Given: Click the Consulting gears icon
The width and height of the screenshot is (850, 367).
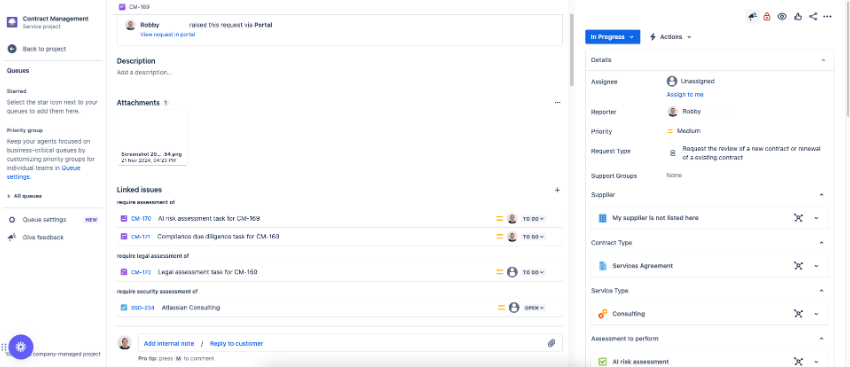Looking at the screenshot, I should pyautogui.click(x=602, y=313).
